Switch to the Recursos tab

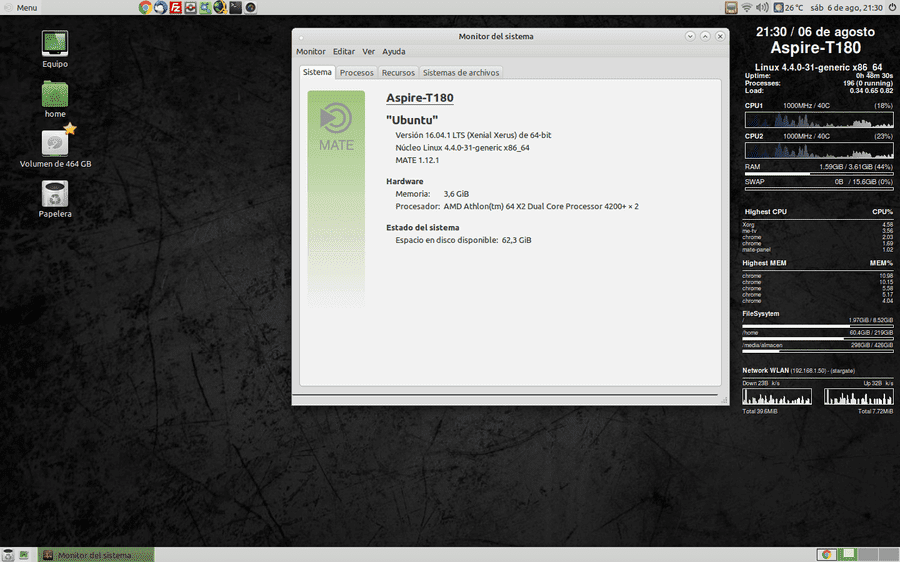coord(398,72)
